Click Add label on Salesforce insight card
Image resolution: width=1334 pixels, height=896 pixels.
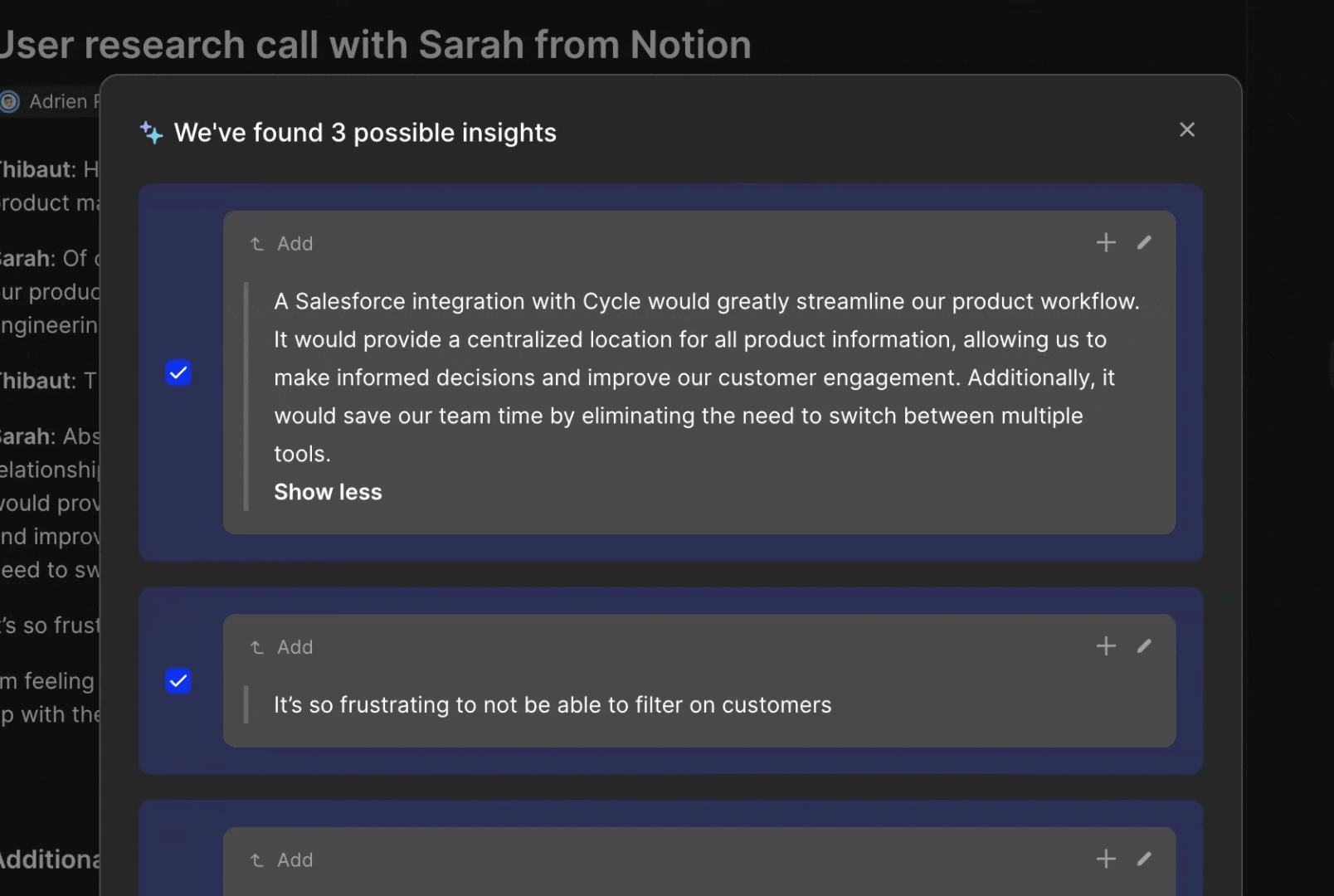pos(295,244)
